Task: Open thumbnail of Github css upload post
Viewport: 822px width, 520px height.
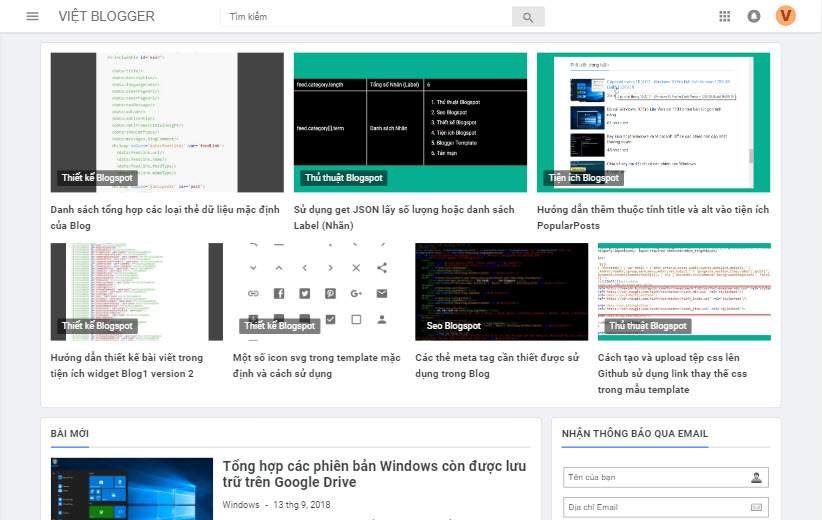Action: (684, 291)
